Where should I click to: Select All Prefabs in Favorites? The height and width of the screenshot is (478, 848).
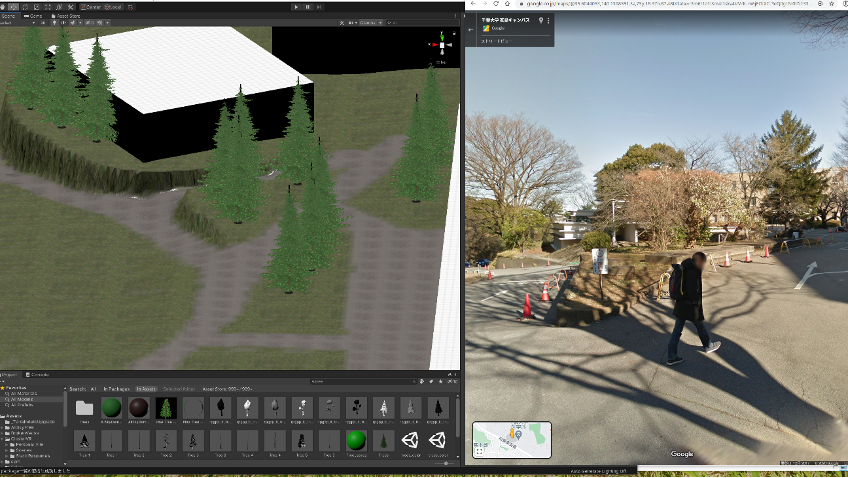point(22,404)
